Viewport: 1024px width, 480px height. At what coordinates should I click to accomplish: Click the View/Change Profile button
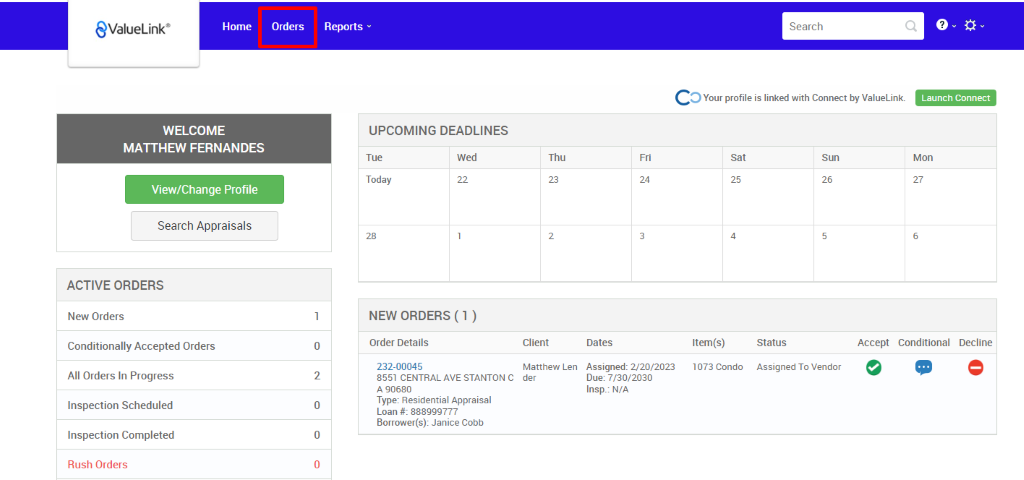coord(204,189)
